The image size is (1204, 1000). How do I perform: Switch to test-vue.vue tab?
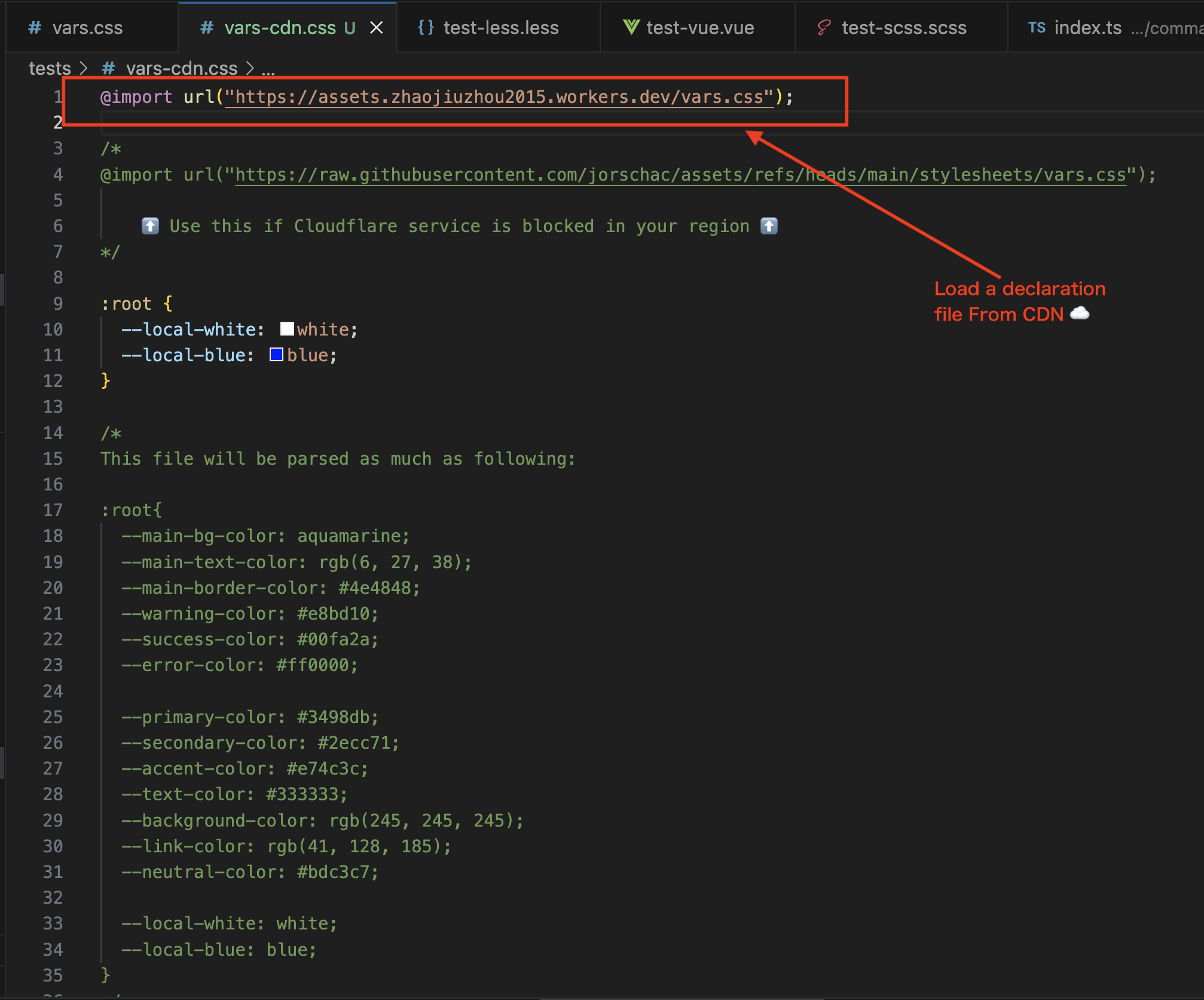(699, 28)
